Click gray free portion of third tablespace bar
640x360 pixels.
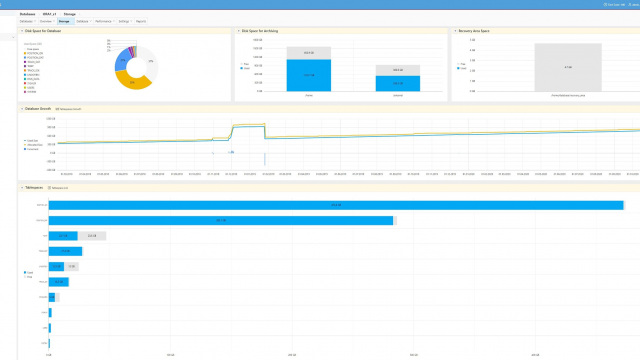point(92,236)
